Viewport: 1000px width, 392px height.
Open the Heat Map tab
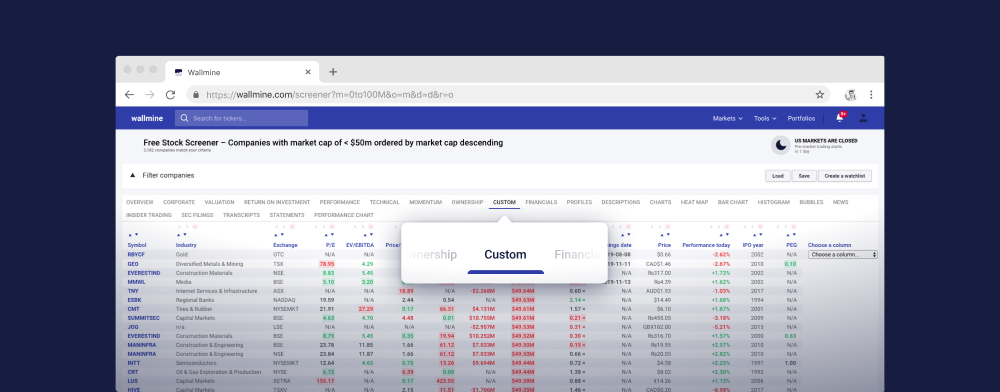(x=695, y=202)
